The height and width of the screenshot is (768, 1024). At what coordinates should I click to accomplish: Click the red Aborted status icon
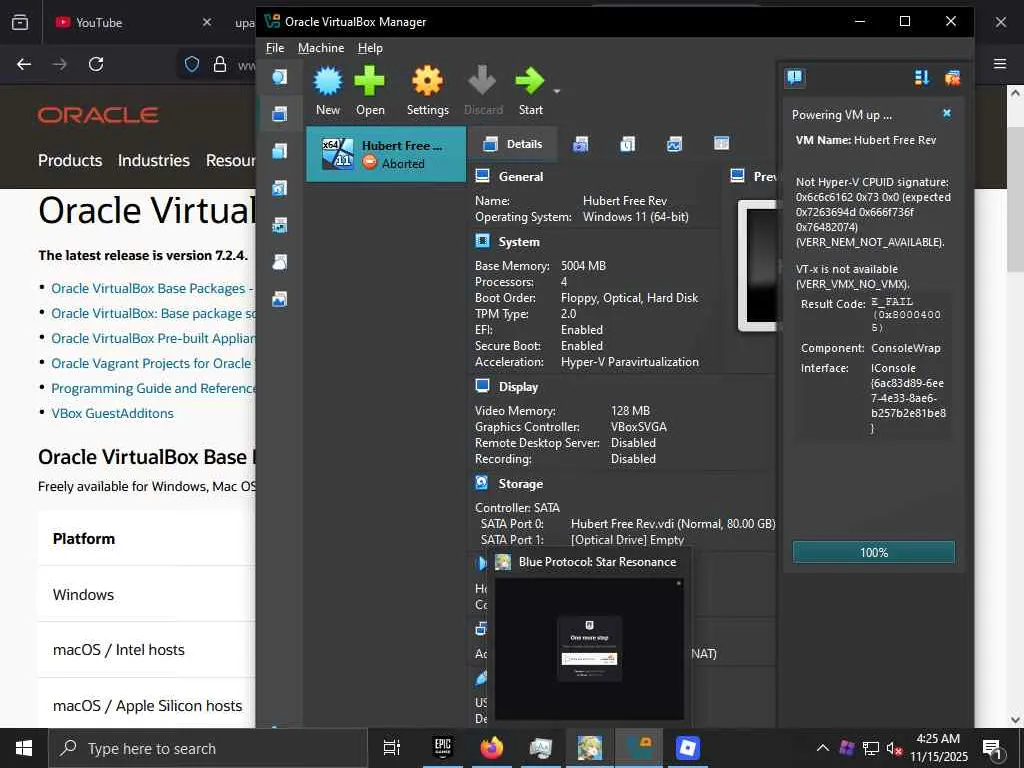(x=370, y=163)
